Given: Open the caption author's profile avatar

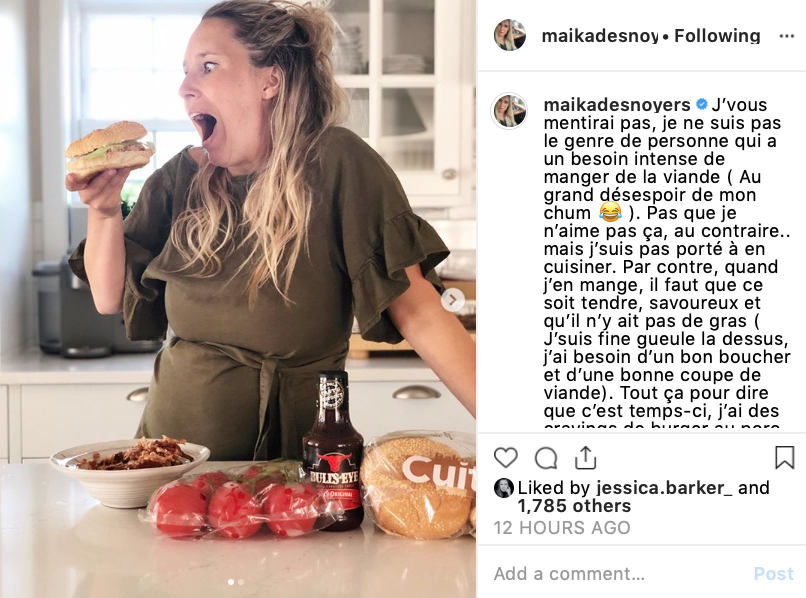Looking at the screenshot, I should pos(509,110).
